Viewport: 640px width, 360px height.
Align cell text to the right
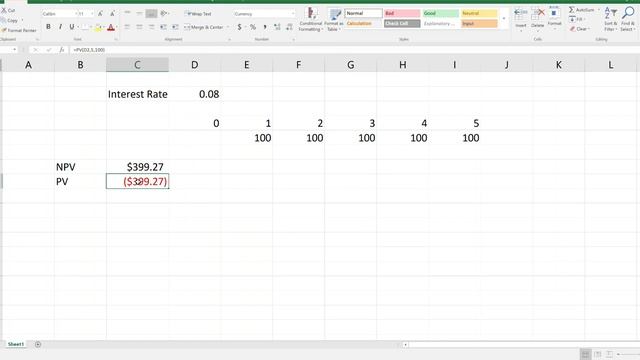(151, 27)
